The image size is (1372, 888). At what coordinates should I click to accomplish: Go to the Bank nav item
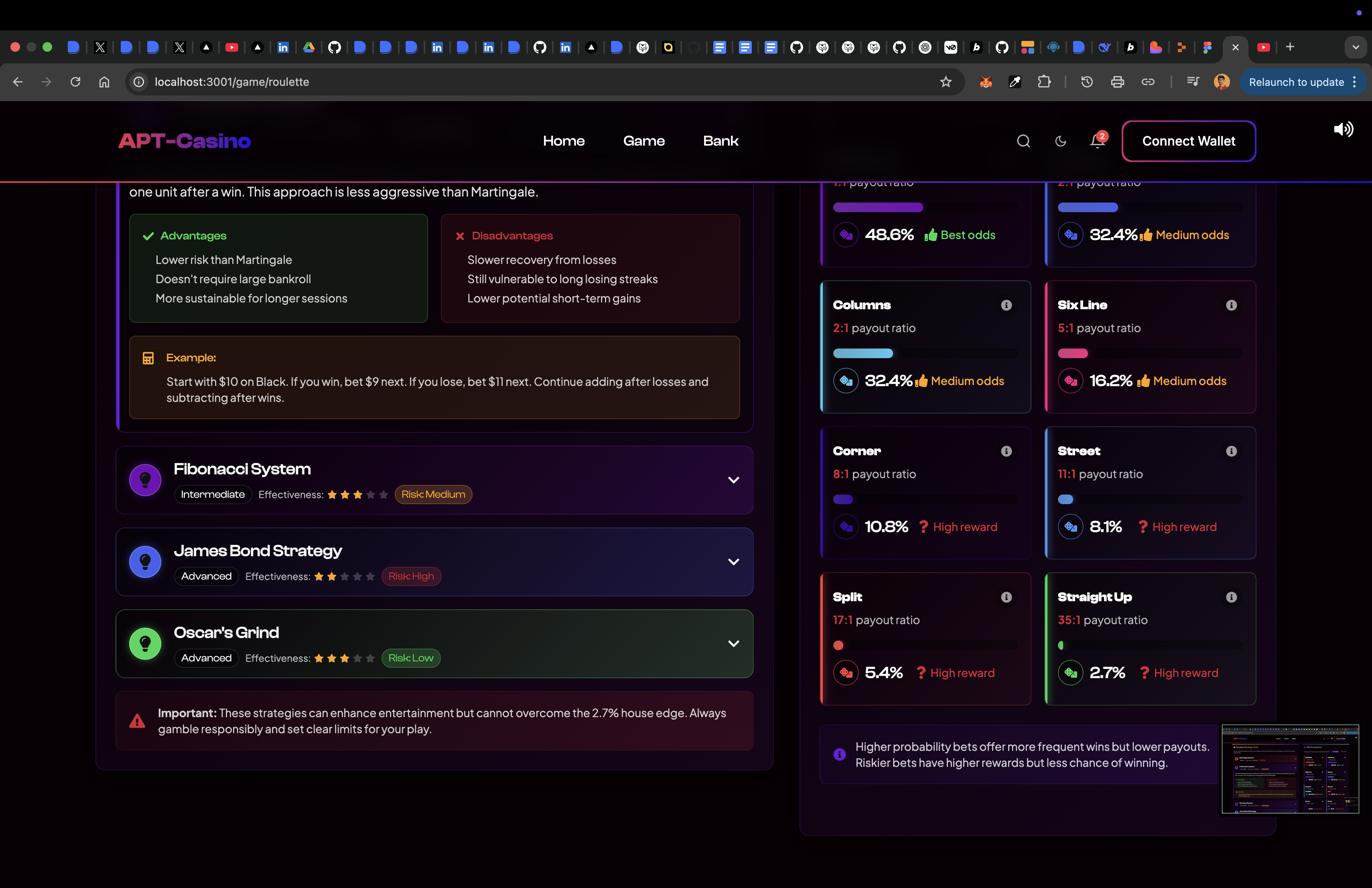[720, 141]
